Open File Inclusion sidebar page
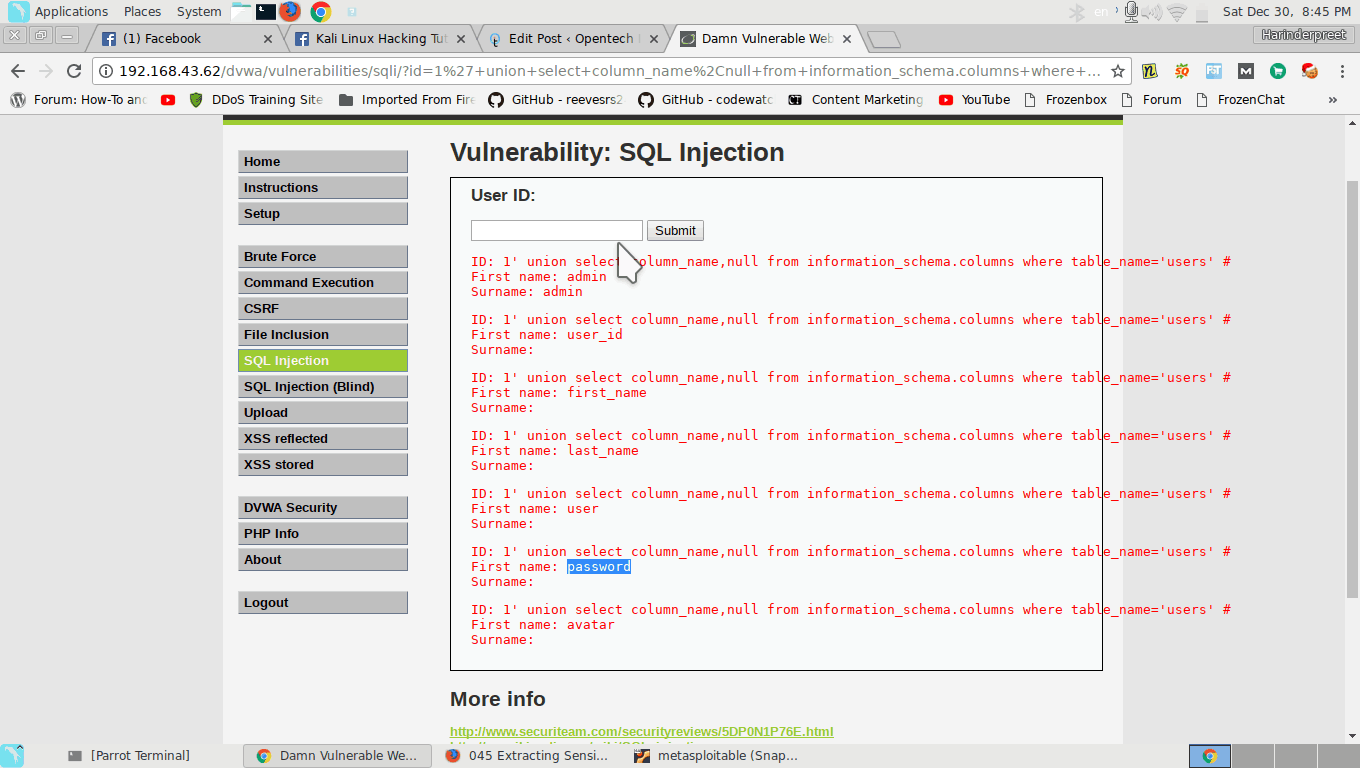 pos(323,335)
